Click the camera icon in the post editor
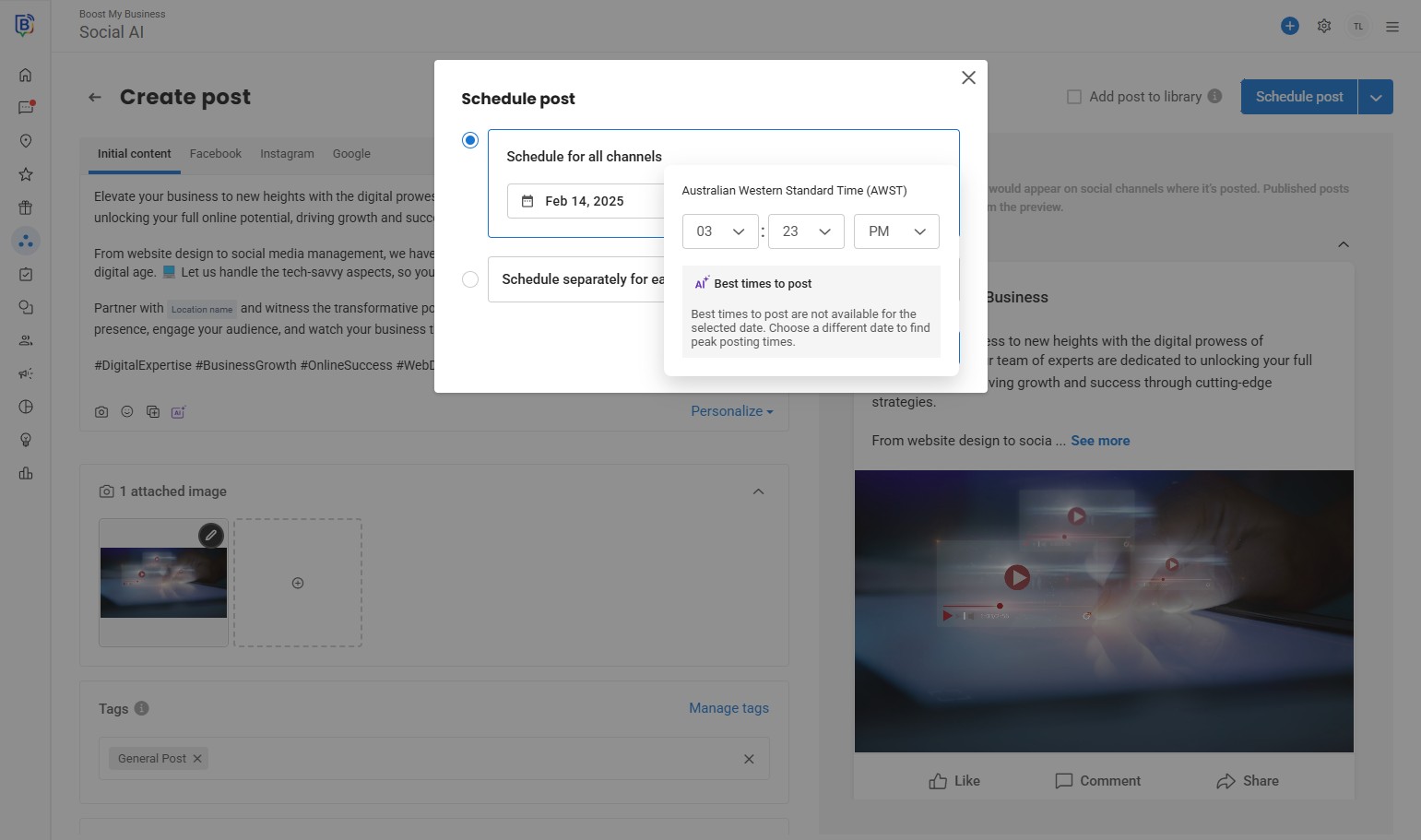1421x840 pixels. 101,412
